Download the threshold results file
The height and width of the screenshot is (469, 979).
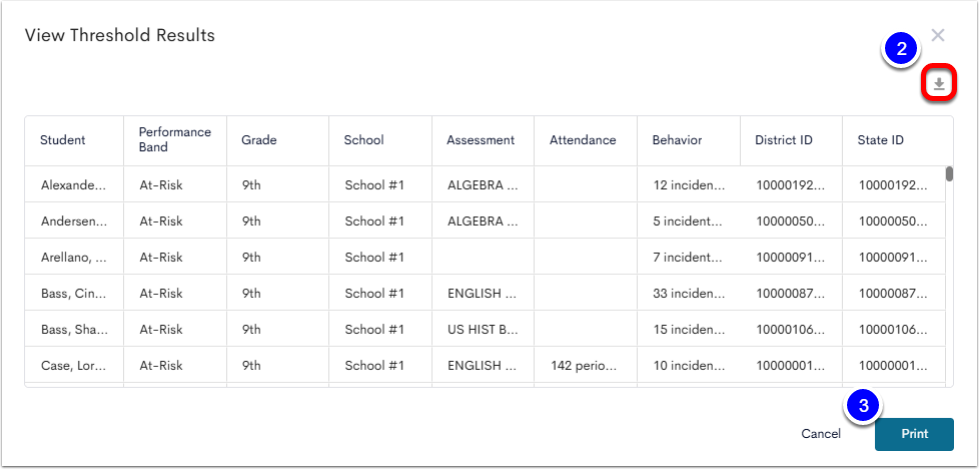939,84
